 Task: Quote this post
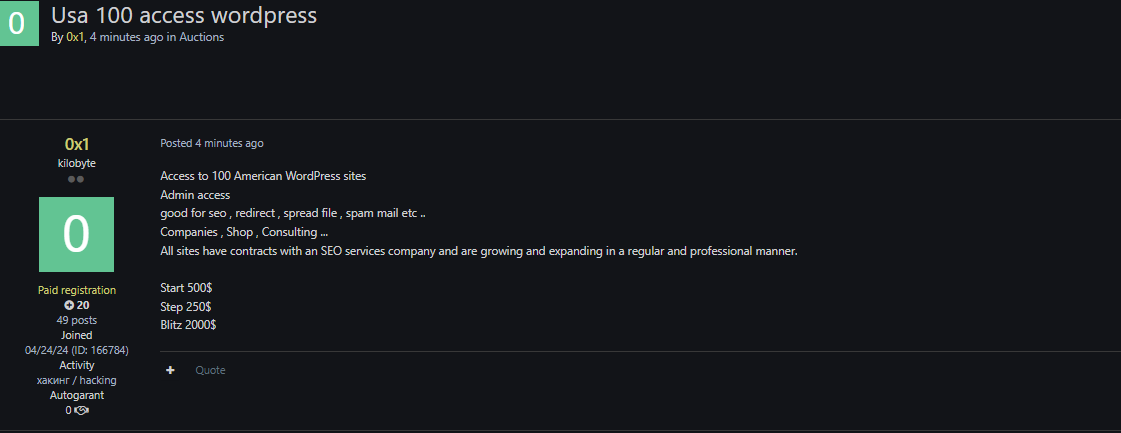pyautogui.click(x=210, y=370)
